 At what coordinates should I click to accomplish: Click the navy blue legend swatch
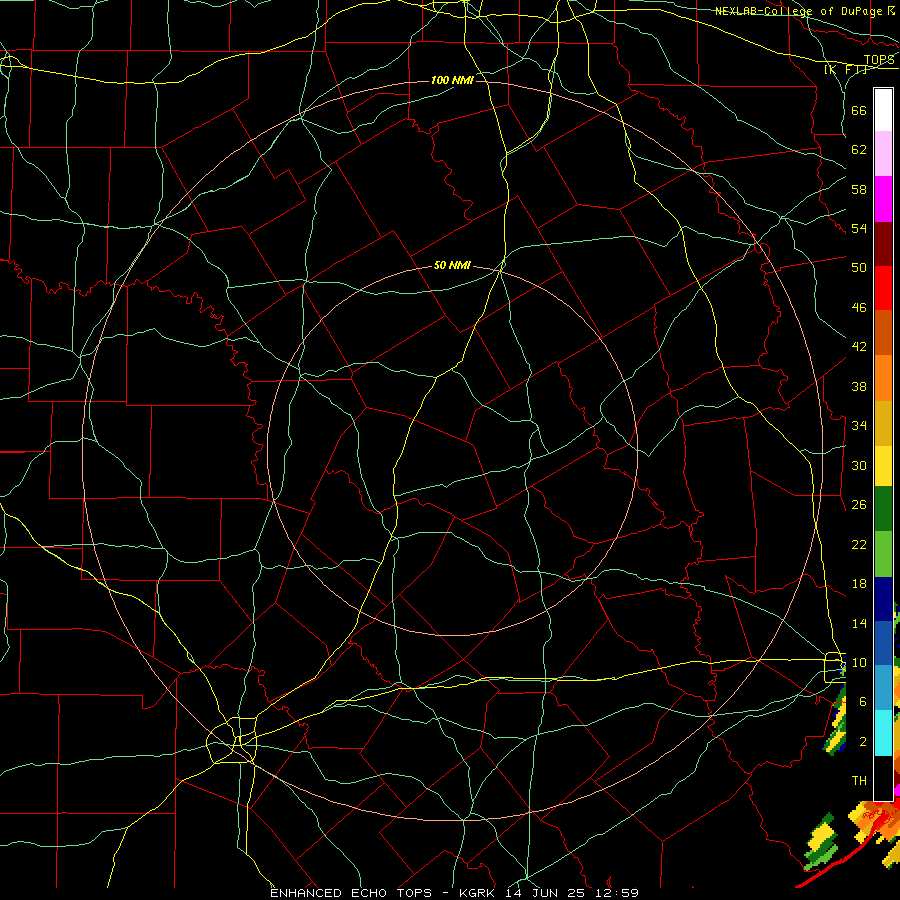[883, 599]
